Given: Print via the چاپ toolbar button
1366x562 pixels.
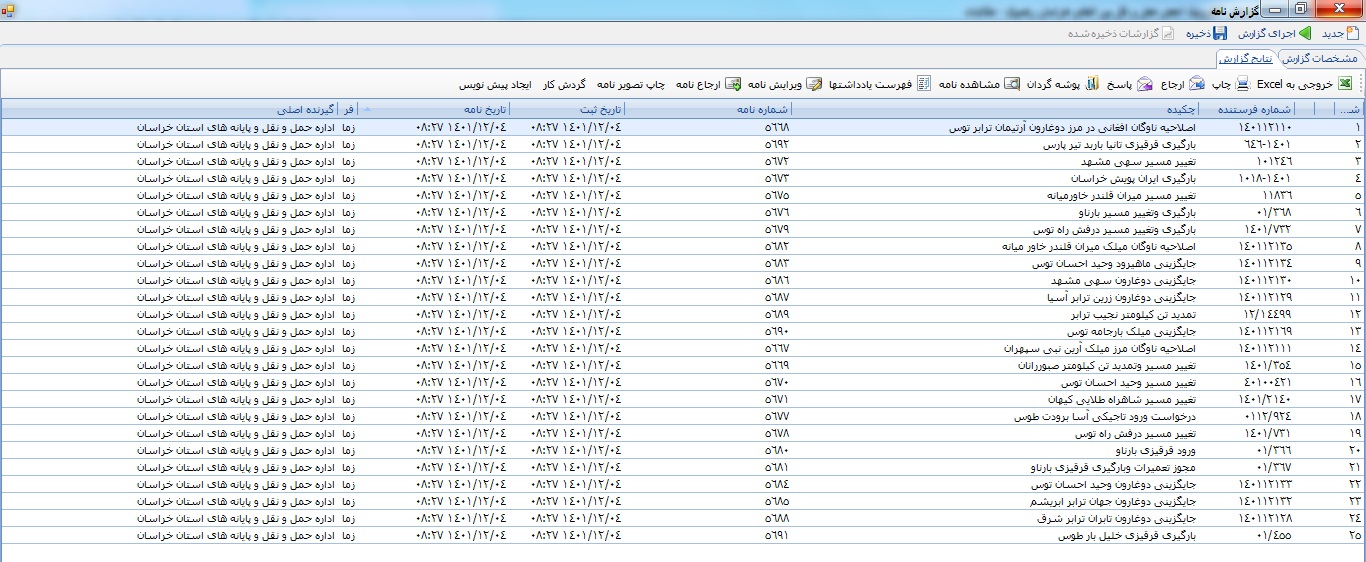Looking at the screenshot, I should tap(1230, 84).
